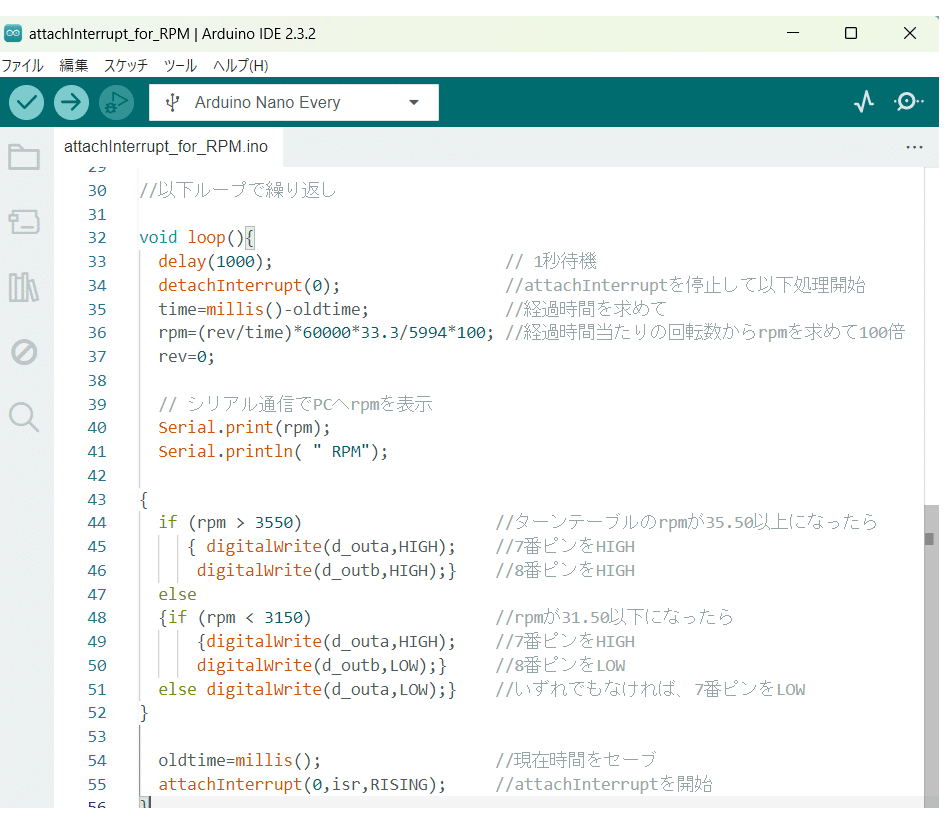Click 'delay(1000);' code
This screenshot has height=827, width=948.
click(x=215, y=261)
